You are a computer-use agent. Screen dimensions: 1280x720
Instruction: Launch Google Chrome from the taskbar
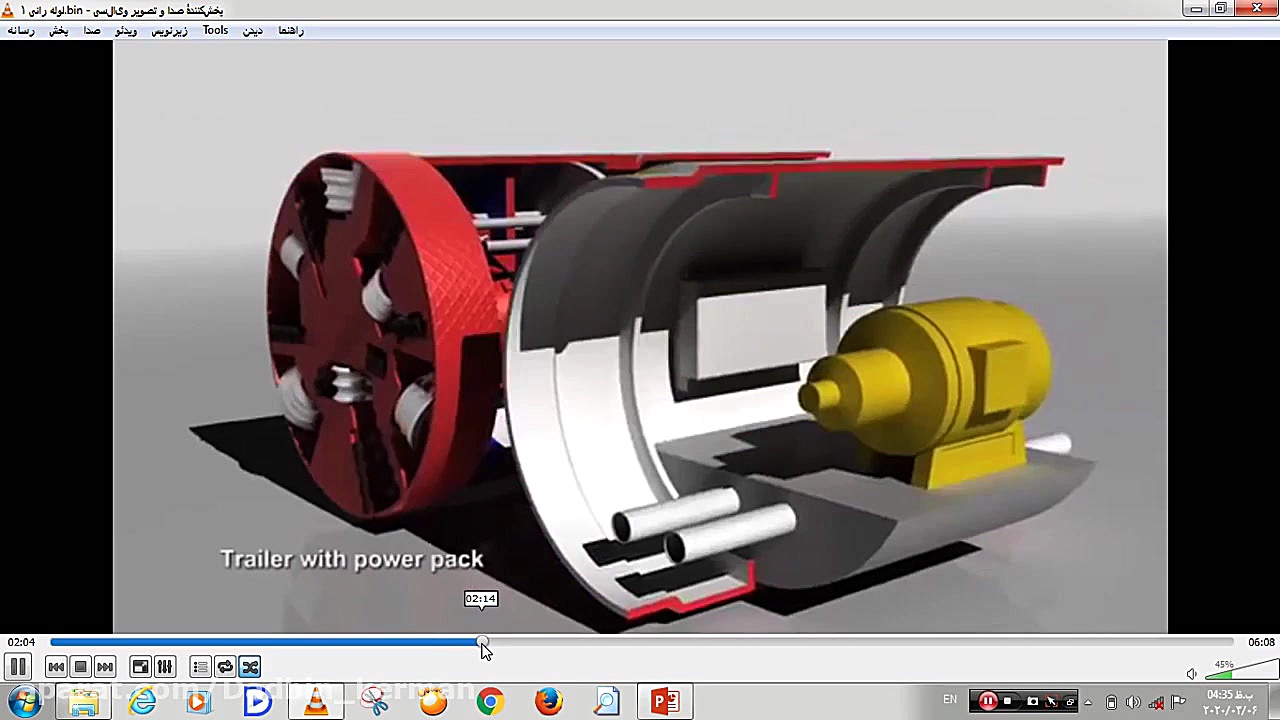coord(490,701)
